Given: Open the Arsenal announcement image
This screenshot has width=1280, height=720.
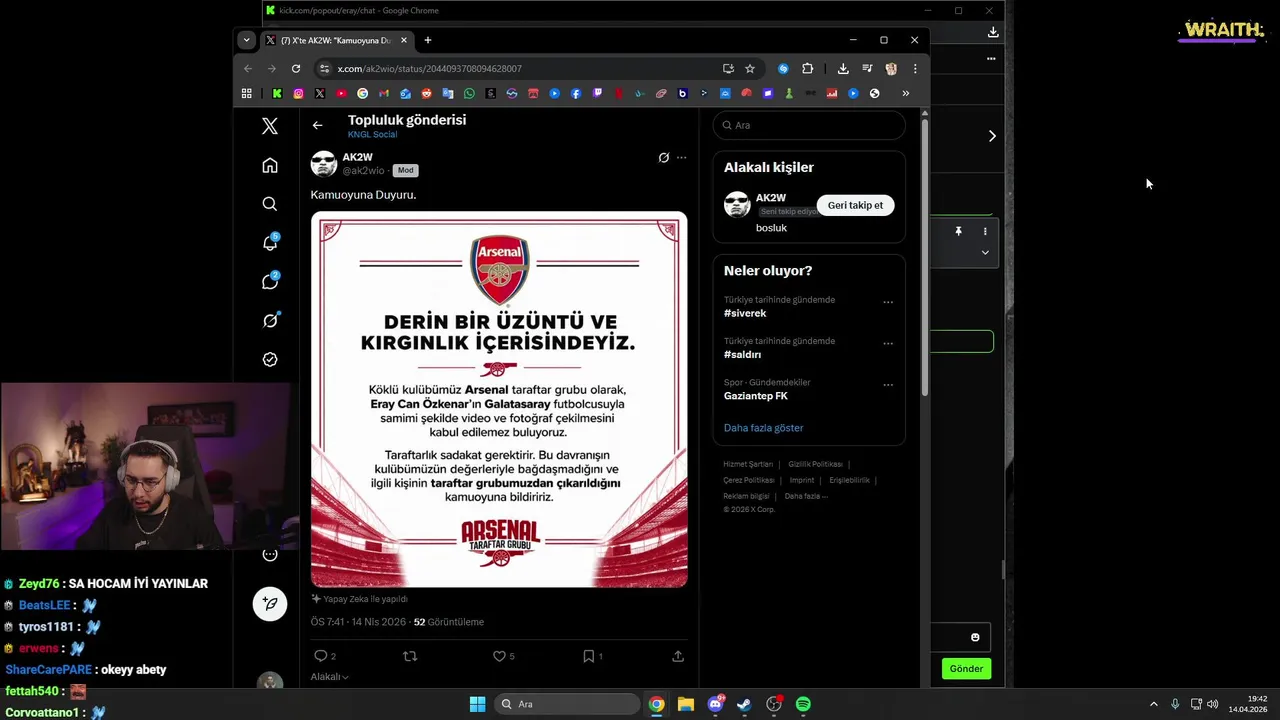Looking at the screenshot, I should point(499,400).
